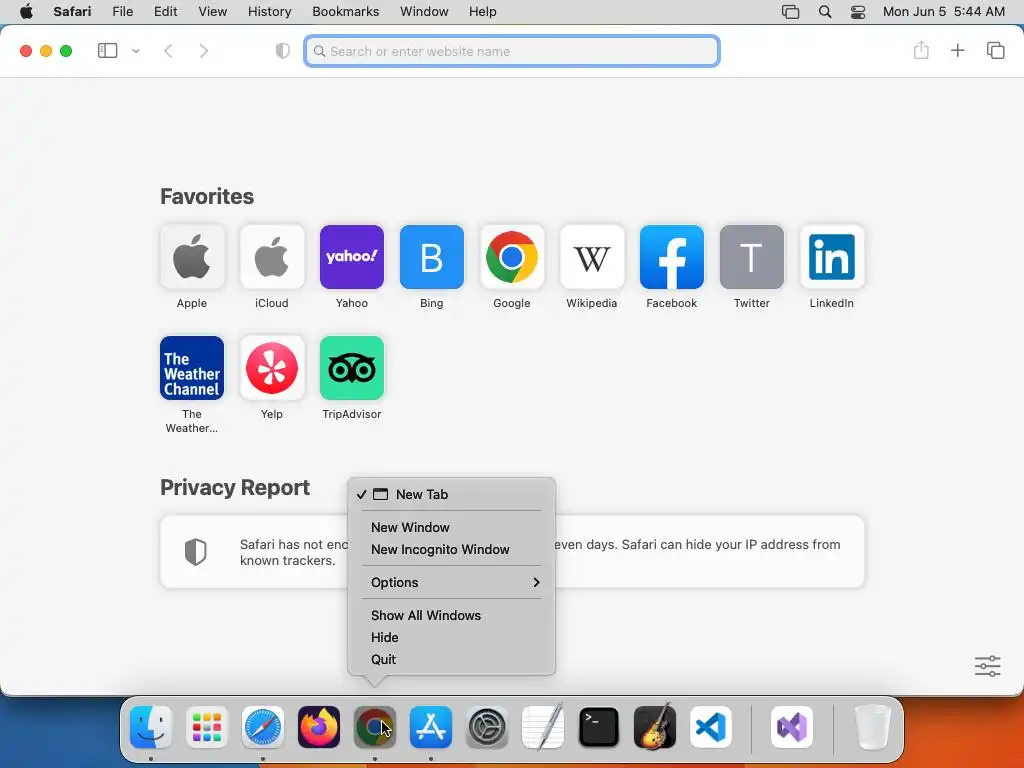Open the Window menu

pyautogui.click(x=424, y=12)
